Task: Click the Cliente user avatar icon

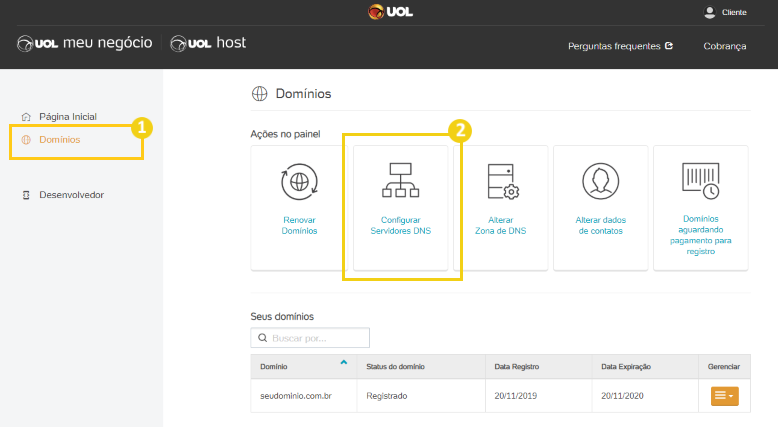Action: (x=710, y=12)
